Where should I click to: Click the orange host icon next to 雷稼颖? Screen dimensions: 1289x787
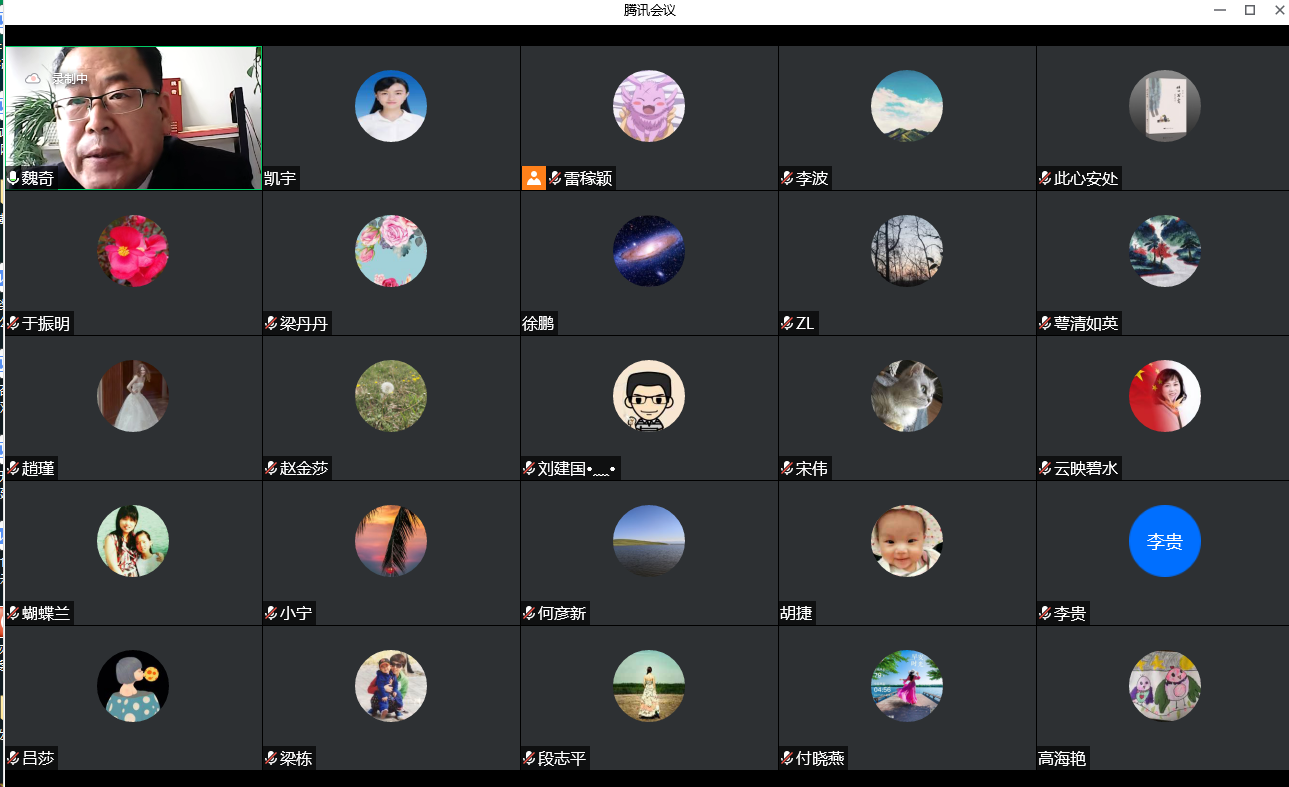click(x=534, y=178)
